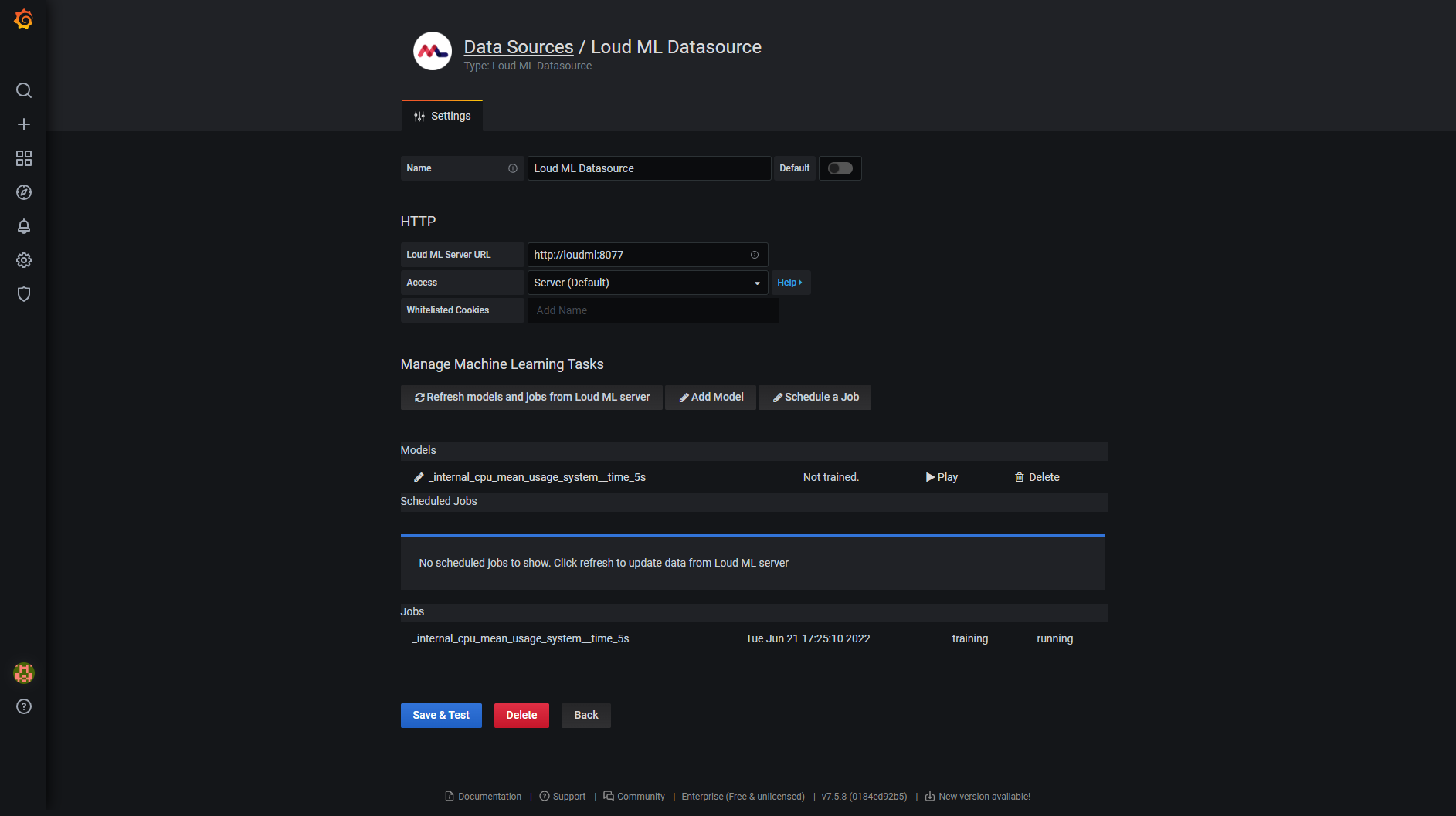Delete the model via trash icon
Screen dimensions: 1456x816
tap(1037, 477)
